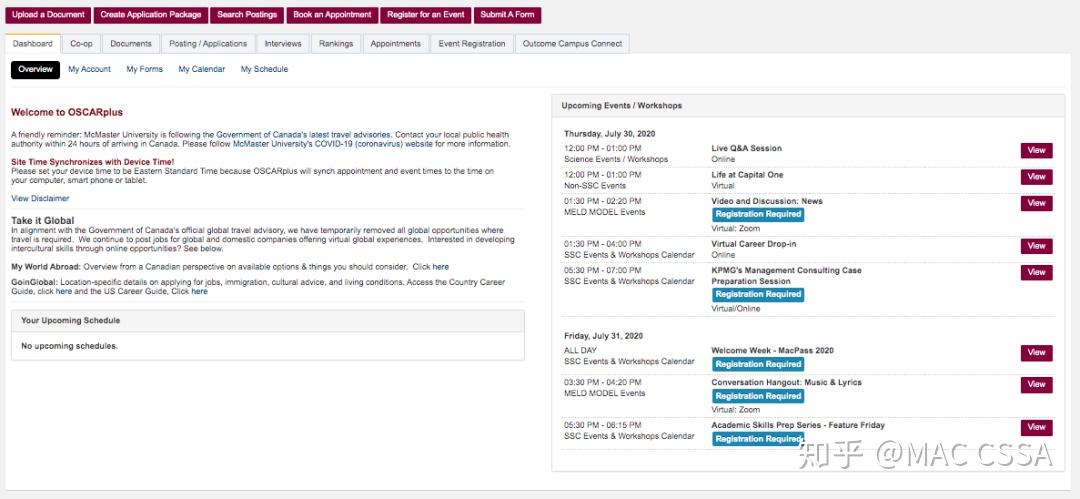1080x499 pixels.
Task: View Welcome Week - MacPass 2020 event
Action: point(1036,353)
